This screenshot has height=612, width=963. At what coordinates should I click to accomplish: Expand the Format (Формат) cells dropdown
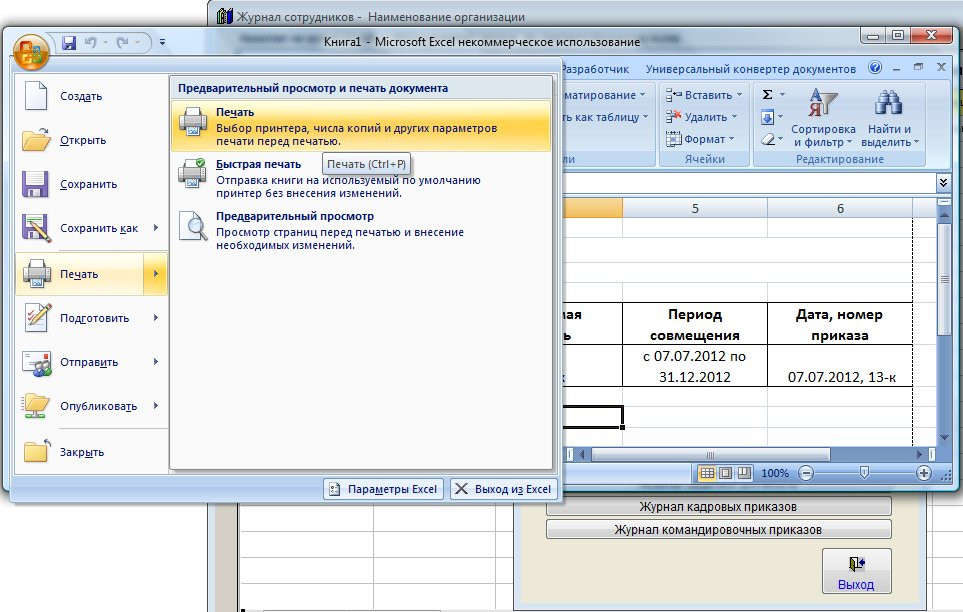(732, 139)
